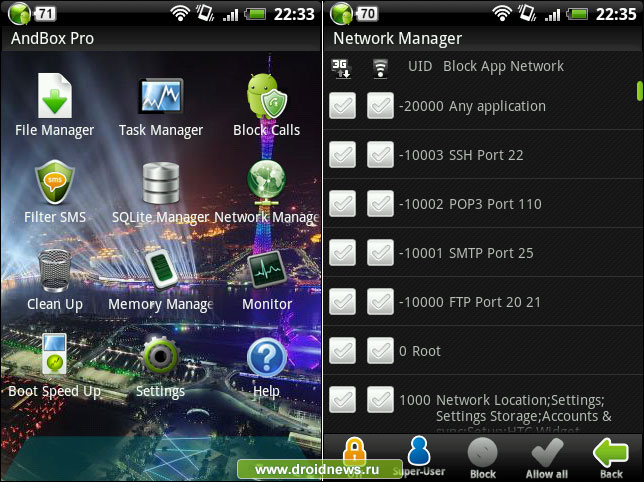The image size is (644, 482).
Task: Open the Help question mark icon
Action: click(267, 359)
